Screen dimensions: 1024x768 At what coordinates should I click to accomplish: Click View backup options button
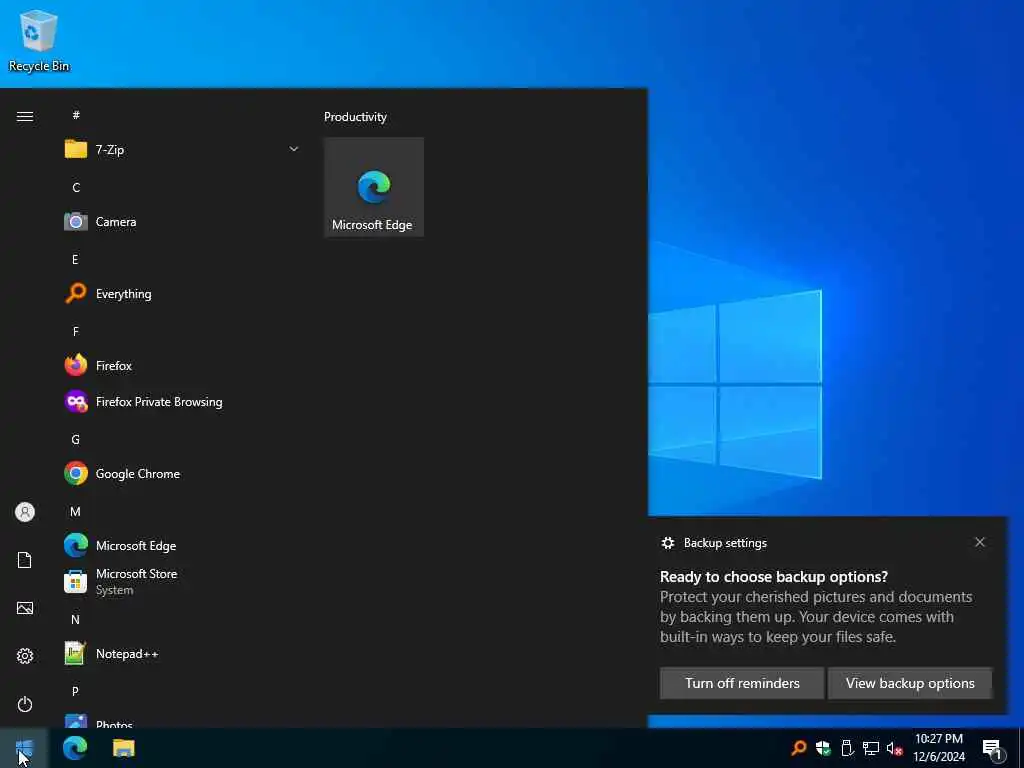coord(910,683)
